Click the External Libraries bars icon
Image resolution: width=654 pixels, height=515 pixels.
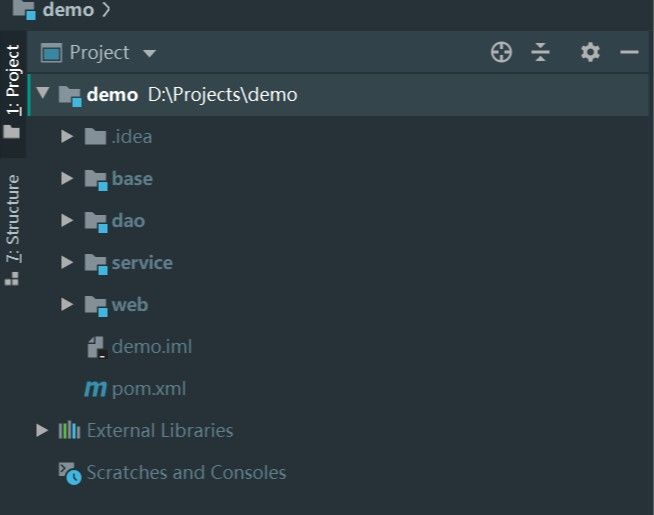click(69, 430)
